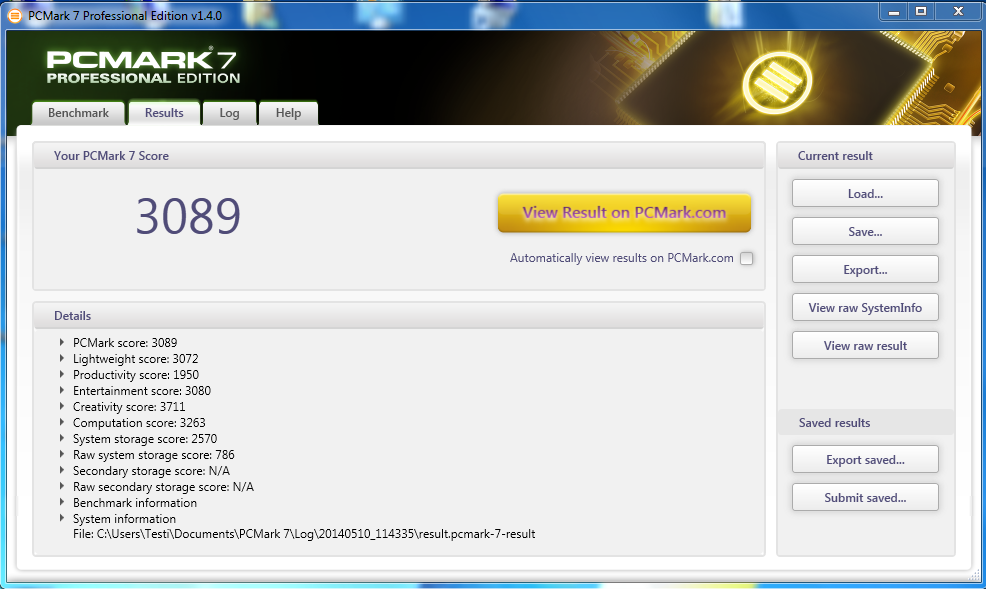Expand the Raw system storage score: 786 row
Screen dimensions: 986x589
pyautogui.click(x=62, y=454)
